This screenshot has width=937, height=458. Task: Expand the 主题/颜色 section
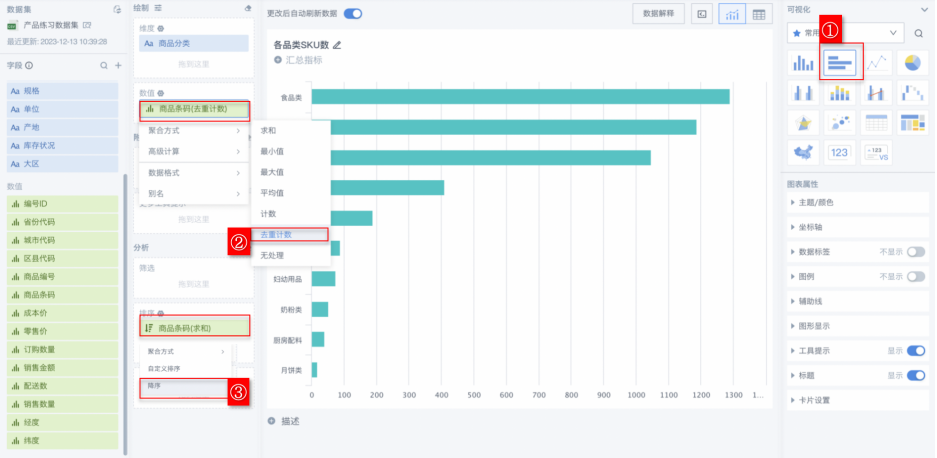pos(815,203)
